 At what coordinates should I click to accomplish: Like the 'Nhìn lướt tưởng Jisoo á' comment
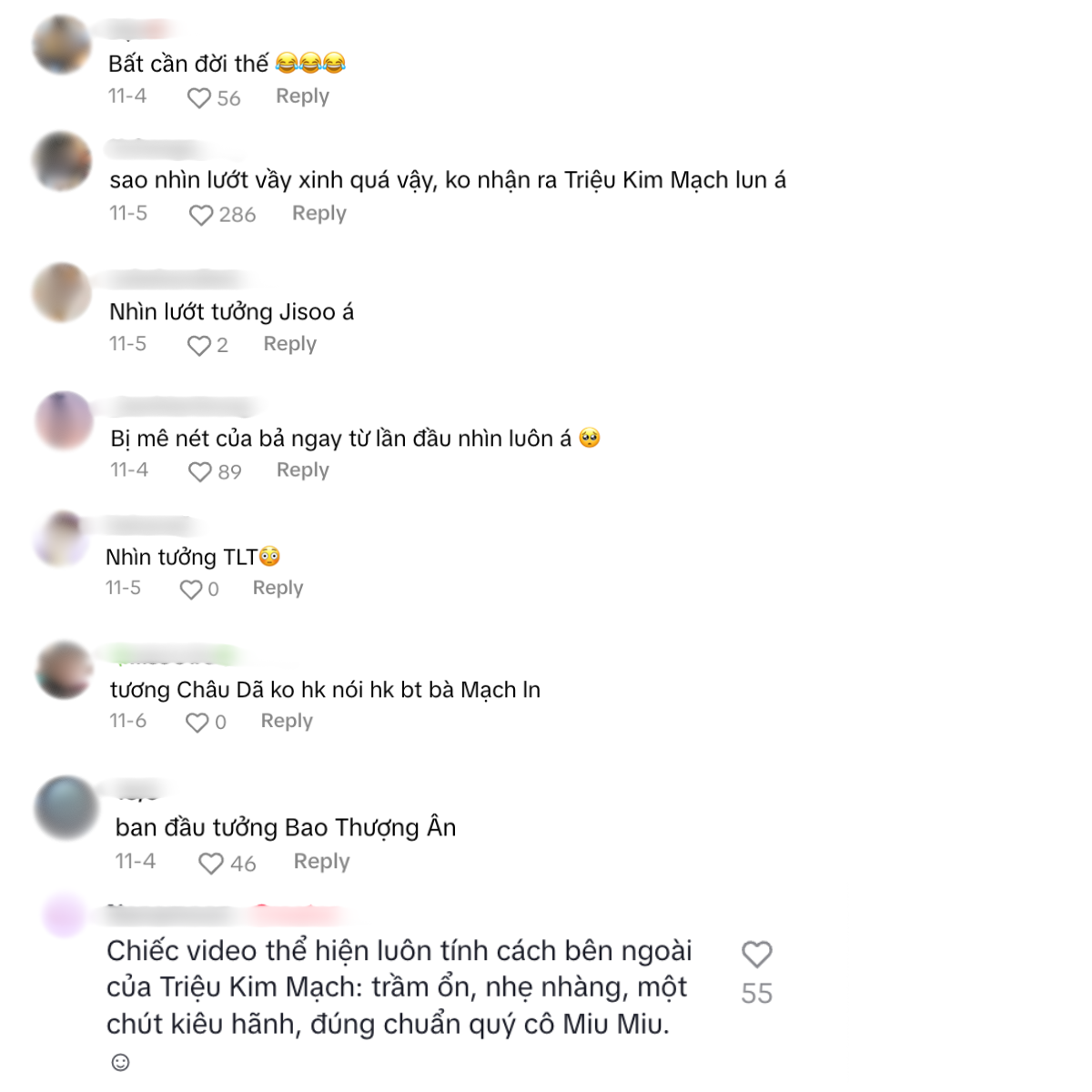(x=198, y=346)
